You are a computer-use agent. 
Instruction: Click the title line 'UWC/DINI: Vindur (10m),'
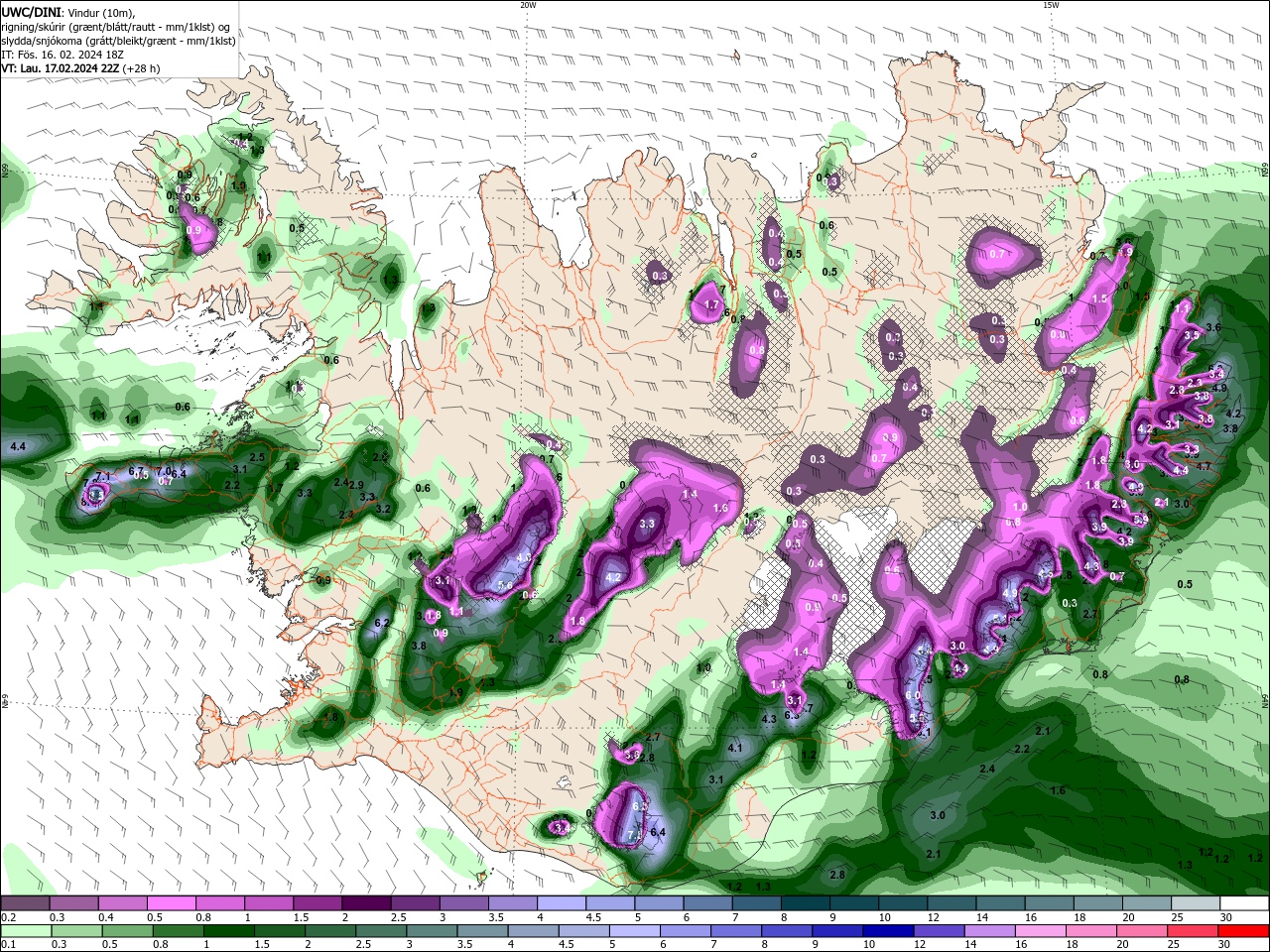(x=67, y=12)
